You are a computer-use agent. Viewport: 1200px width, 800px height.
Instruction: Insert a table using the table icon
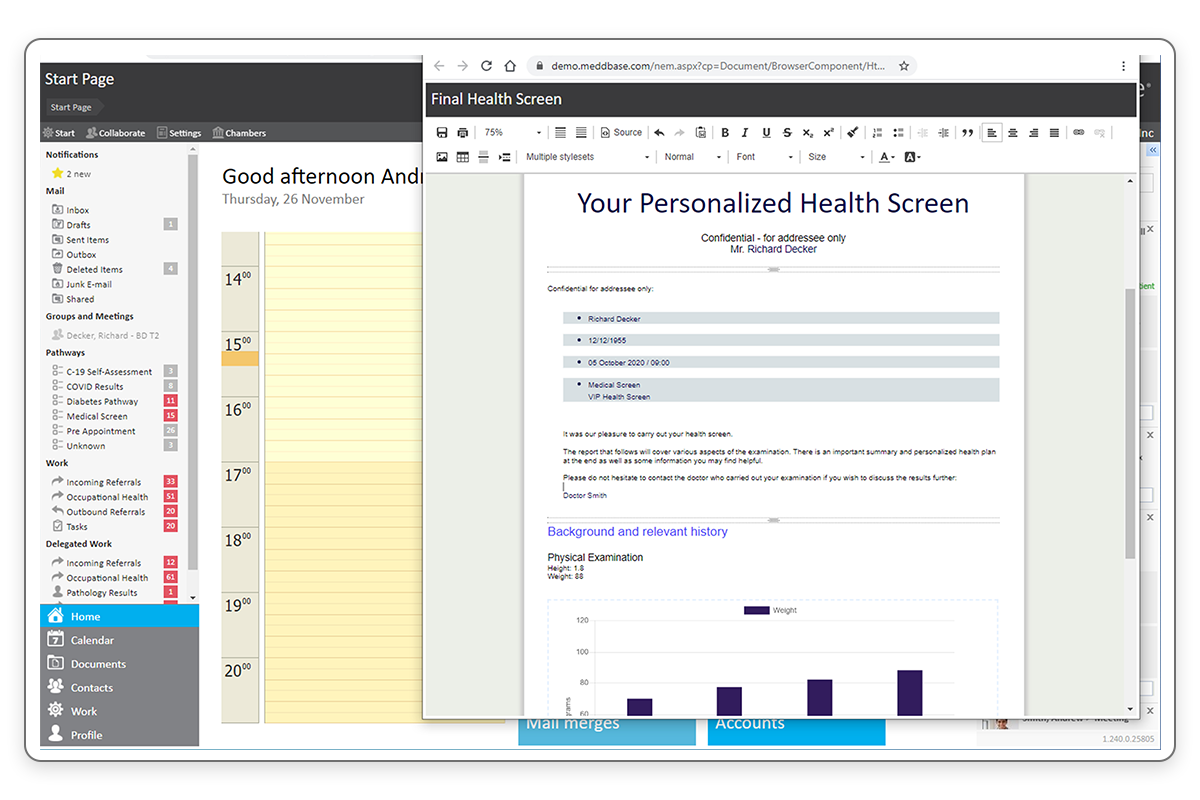(x=461, y=156)
